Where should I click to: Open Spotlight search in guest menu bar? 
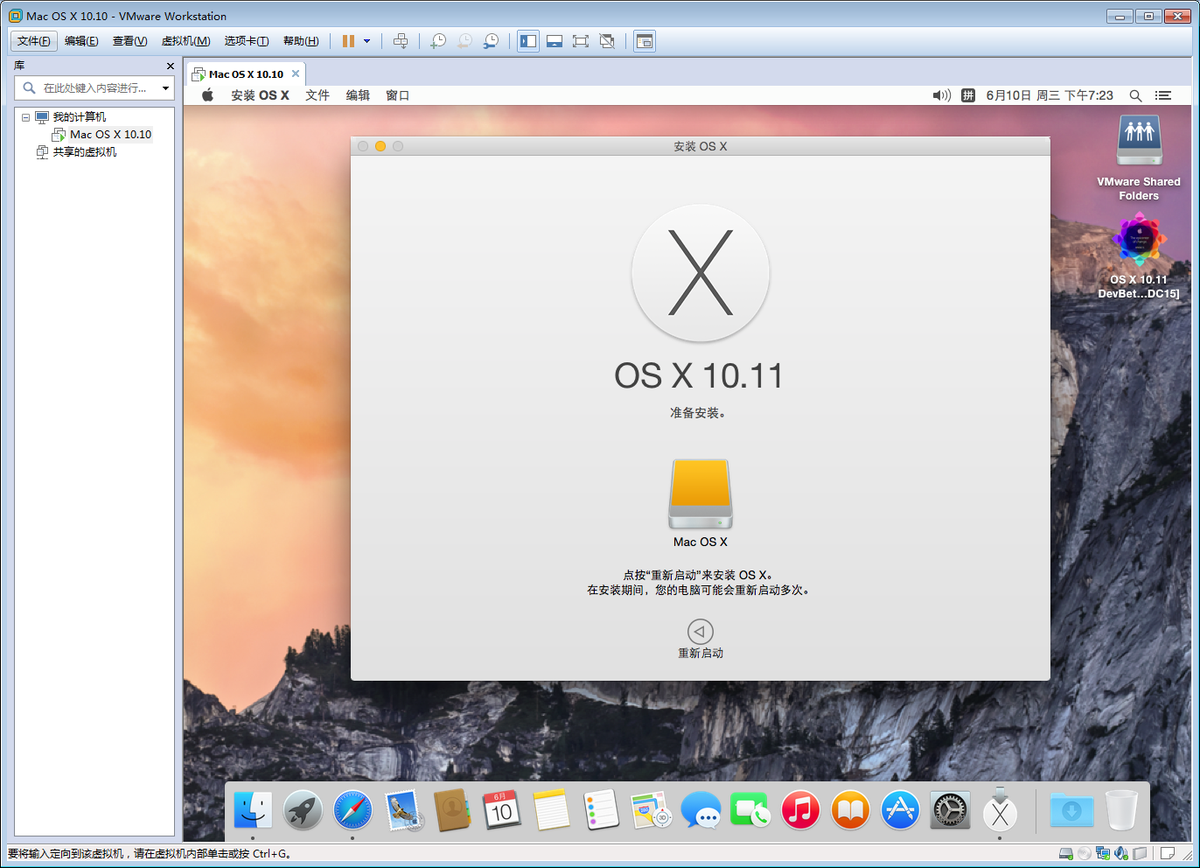1135,95
